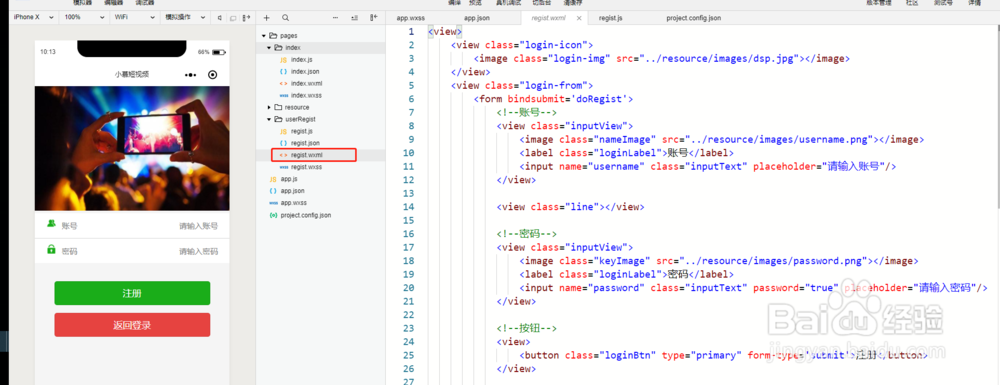
Task: Collapse the pages folder arrow
Action: (x=264, y=36)
